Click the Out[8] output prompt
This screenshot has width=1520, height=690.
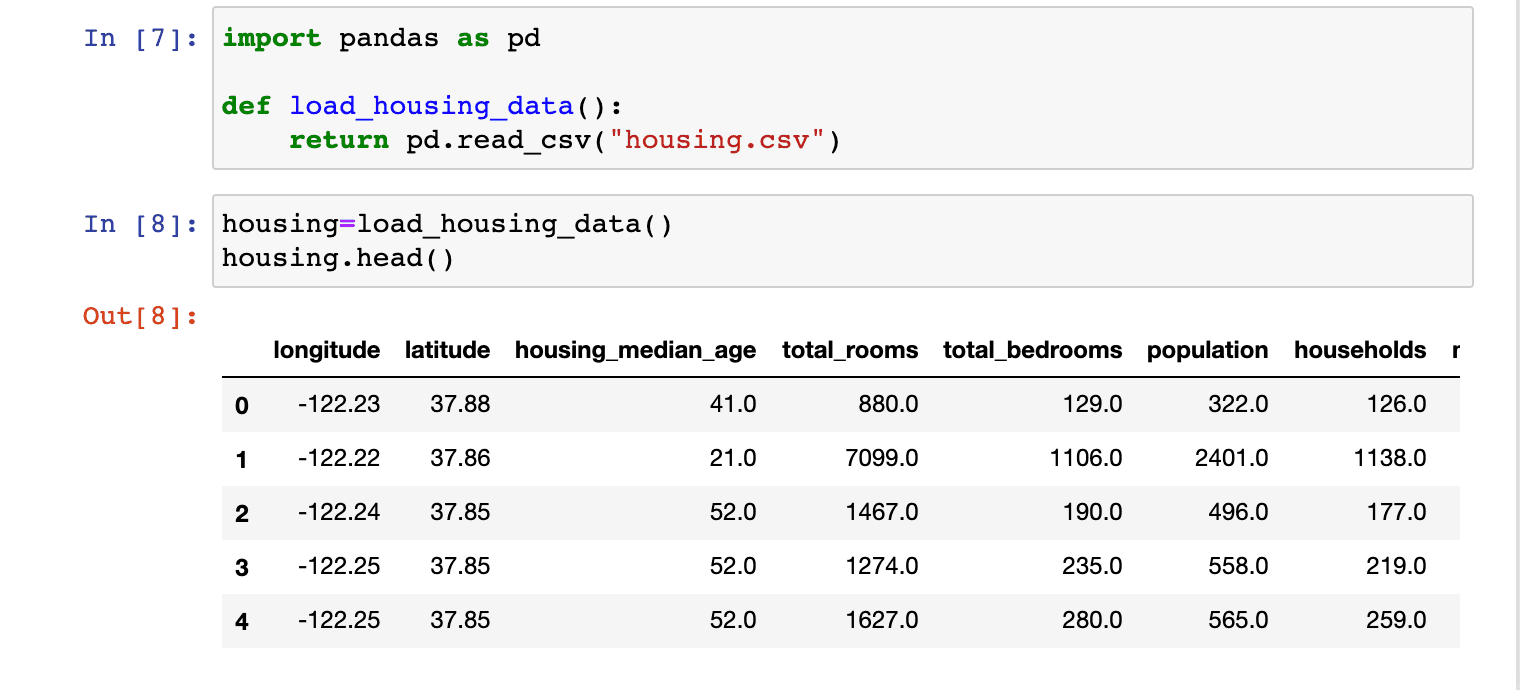tap(140, 316)
